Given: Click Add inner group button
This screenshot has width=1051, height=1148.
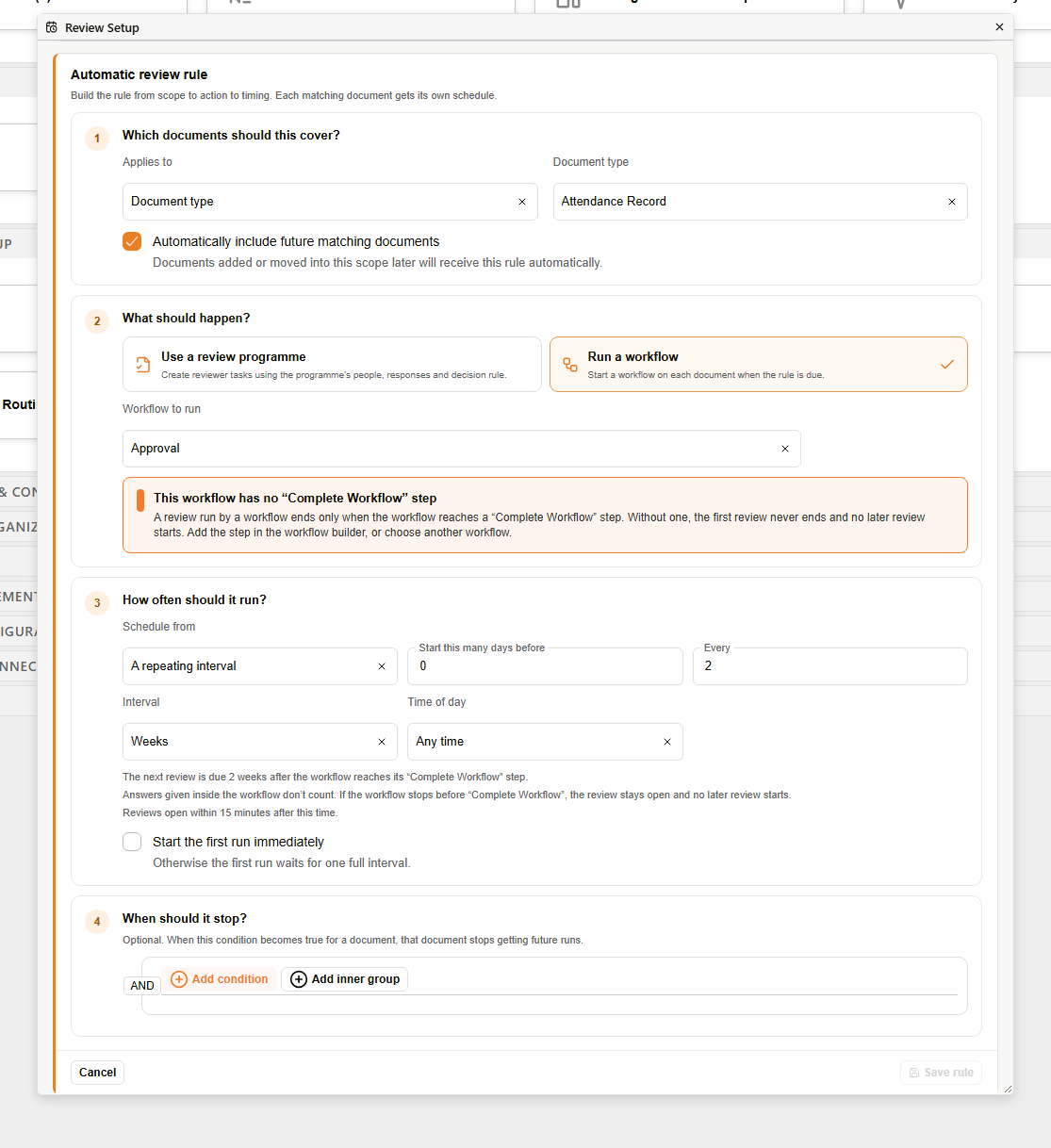Looking at the screenshot, I should click(345, 979).
